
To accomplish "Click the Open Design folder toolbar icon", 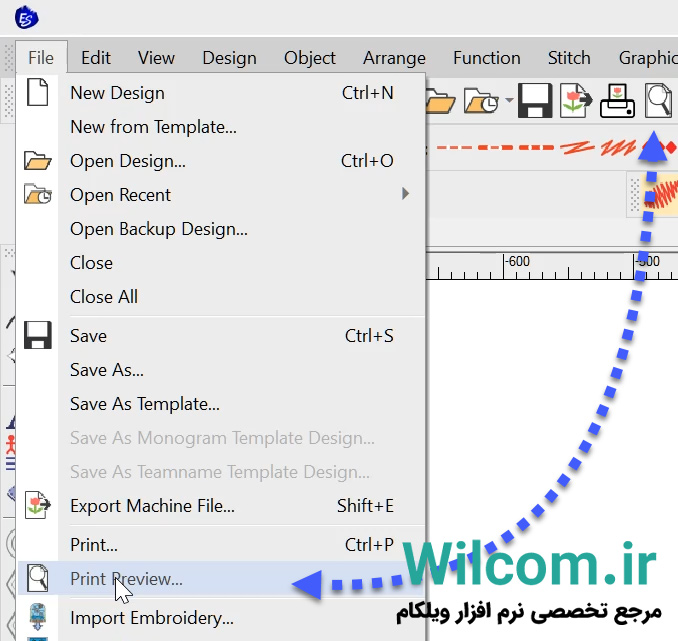I will tap(440, 102).
